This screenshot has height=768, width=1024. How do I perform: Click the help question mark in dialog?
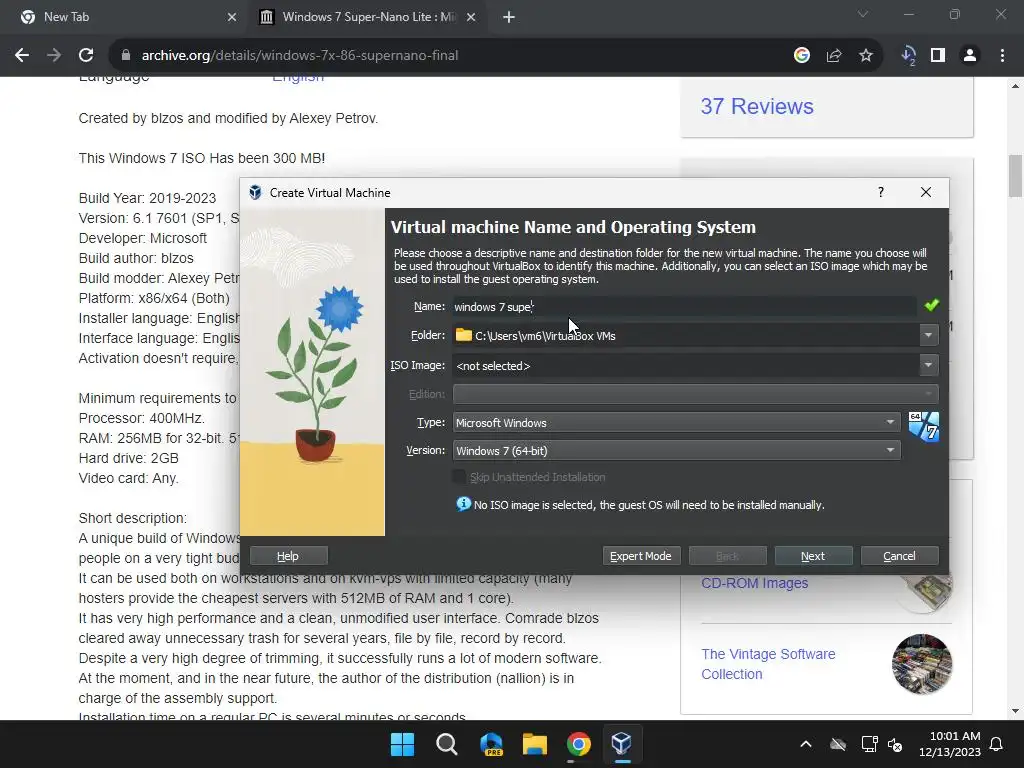pos(880,192)
